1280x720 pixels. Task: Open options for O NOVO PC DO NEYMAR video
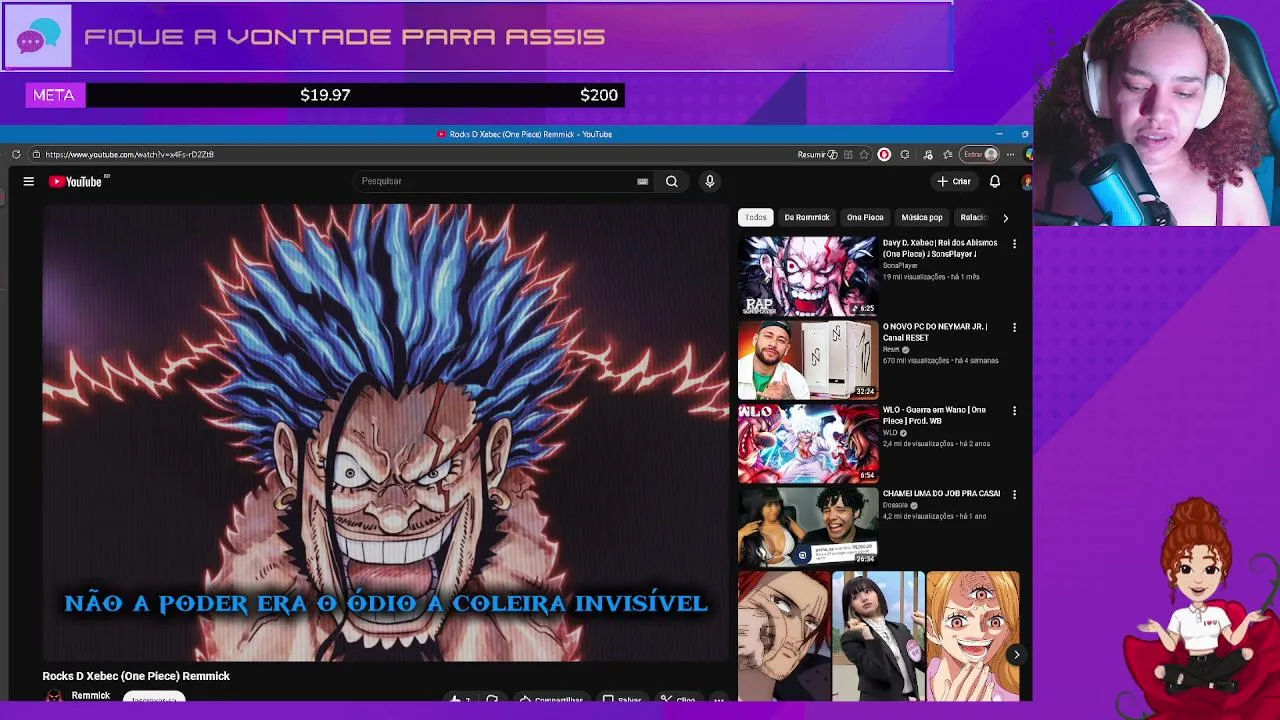coord(1014,327)
